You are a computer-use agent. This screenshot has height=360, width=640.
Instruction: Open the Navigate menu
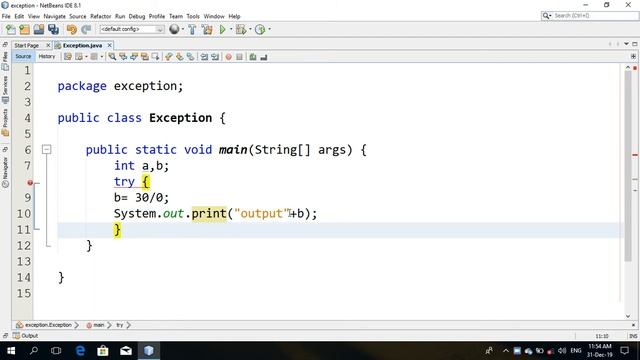tap(54, 16)
